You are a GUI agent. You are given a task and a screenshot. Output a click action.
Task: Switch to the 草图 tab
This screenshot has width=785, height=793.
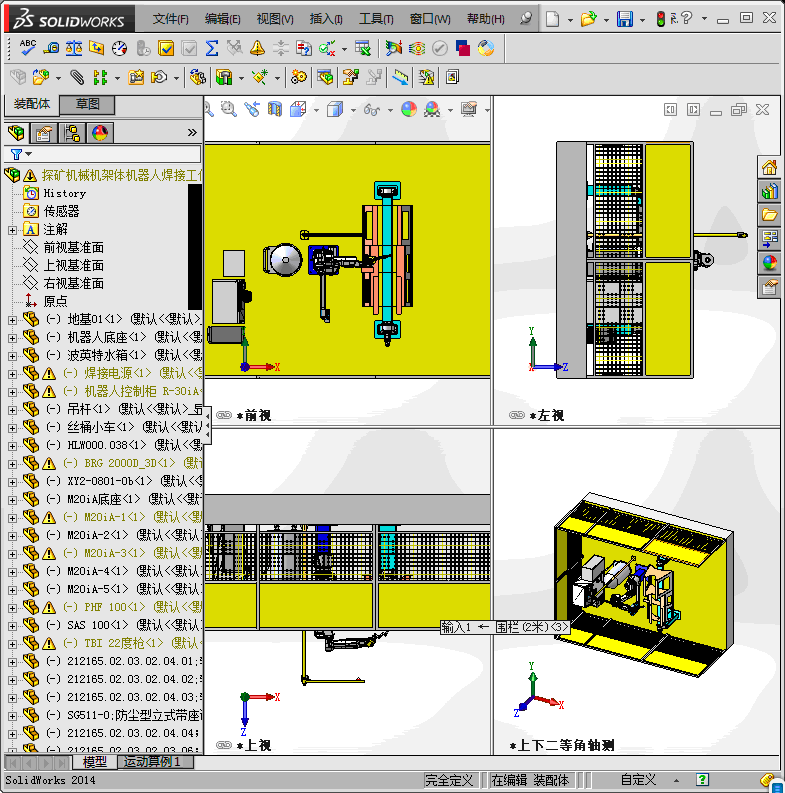pos(88,104)
